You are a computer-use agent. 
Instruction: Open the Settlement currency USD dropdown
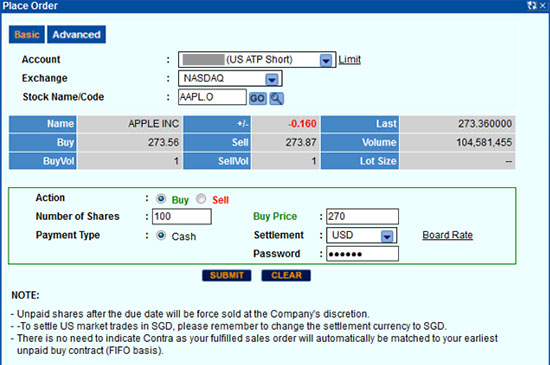[x=387, y=236]
